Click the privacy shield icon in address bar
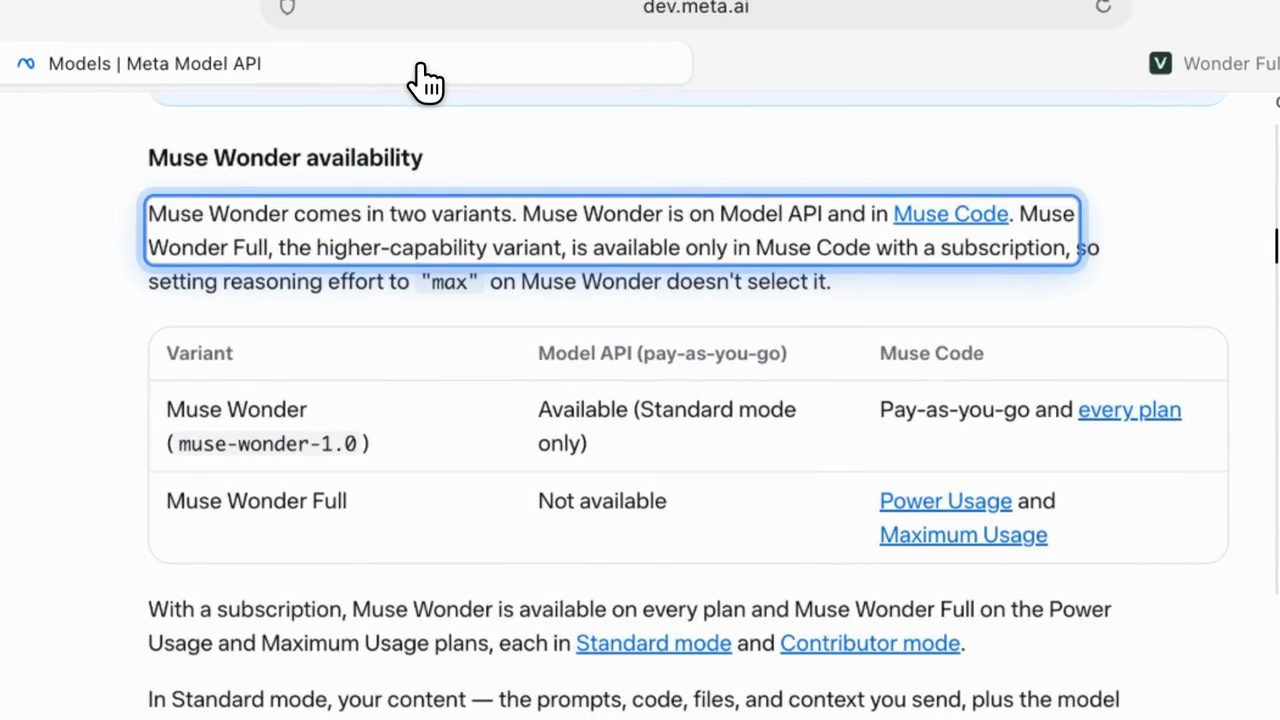1280x720 pixels. coord(287,7)
